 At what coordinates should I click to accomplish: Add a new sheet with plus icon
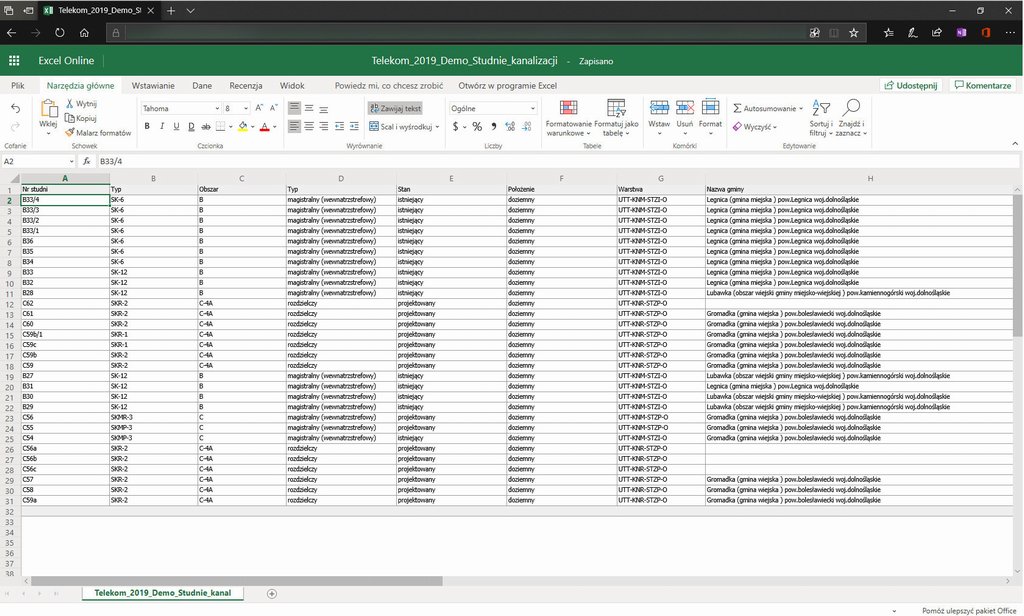(271, 593)
